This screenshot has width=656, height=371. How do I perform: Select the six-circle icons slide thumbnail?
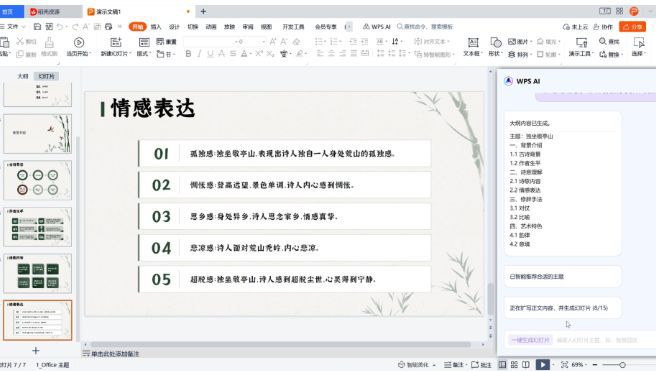tap(38, 180)
